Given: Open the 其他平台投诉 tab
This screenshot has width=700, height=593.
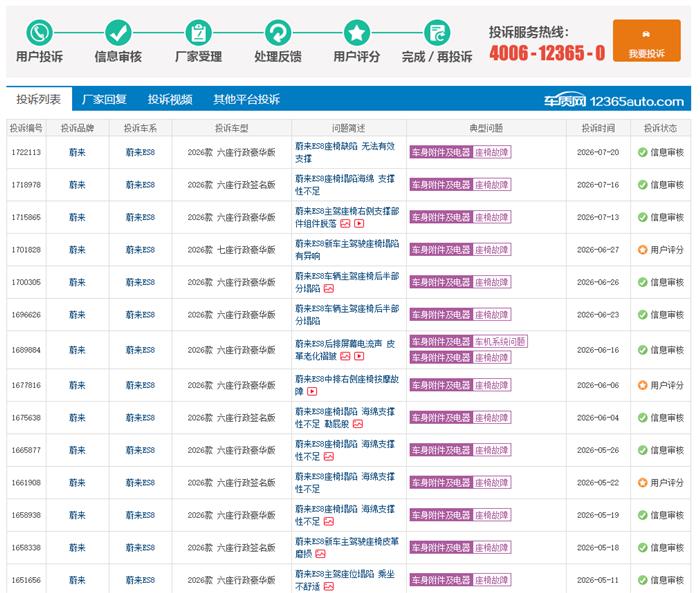Looking at the screenshot, I should [x=246, y=99].
